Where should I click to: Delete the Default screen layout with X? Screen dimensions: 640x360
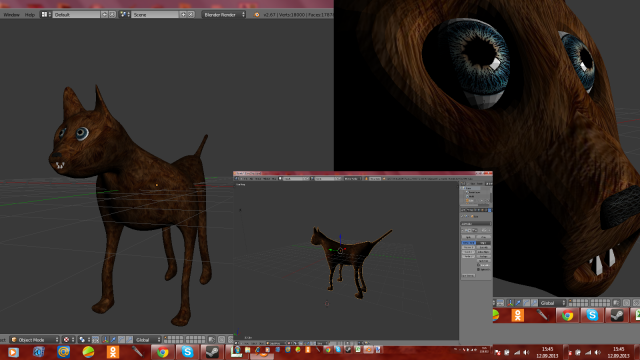click(x=112, y=15)
